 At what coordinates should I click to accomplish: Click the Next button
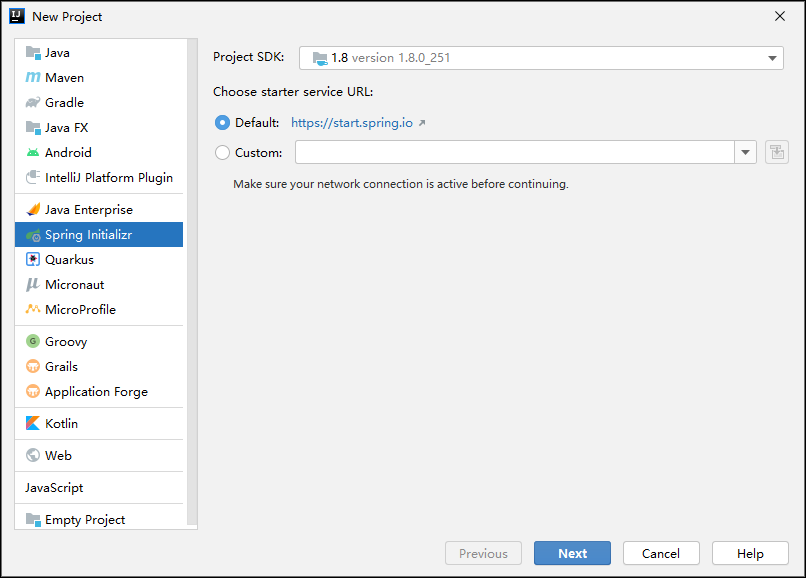(x=572, y=553)
